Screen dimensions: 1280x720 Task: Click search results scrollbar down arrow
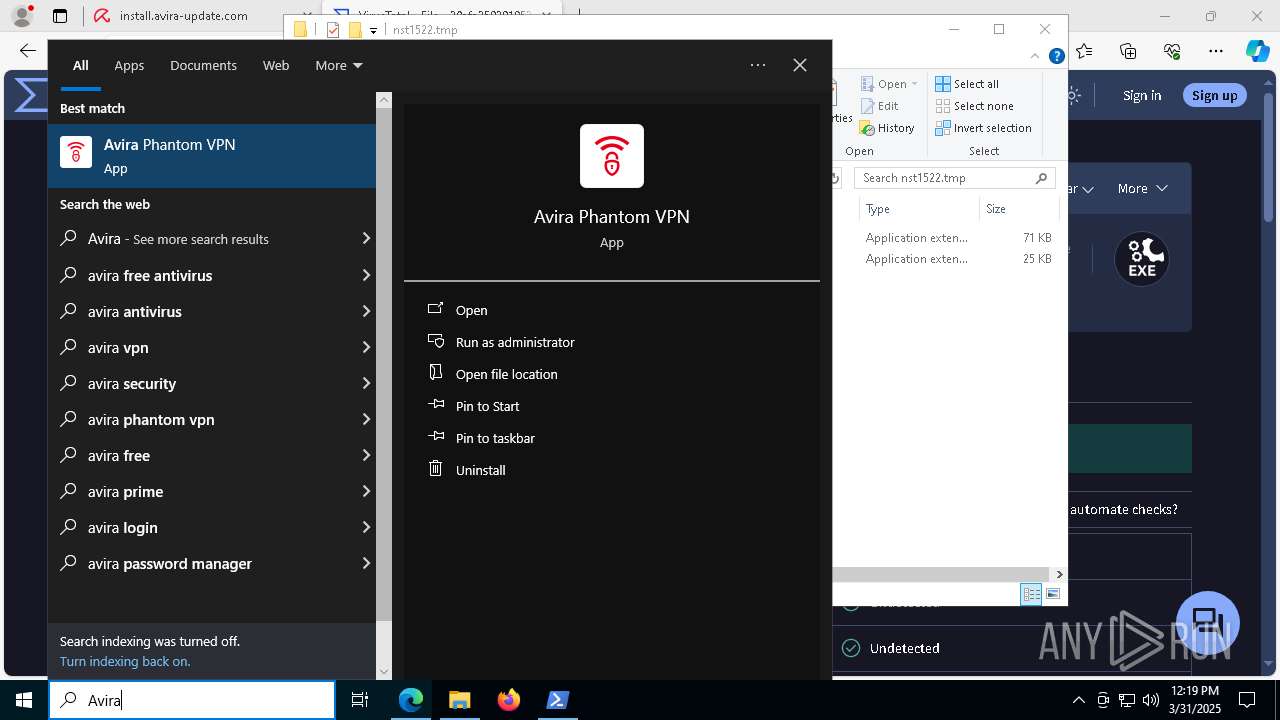tap(384, 671)
